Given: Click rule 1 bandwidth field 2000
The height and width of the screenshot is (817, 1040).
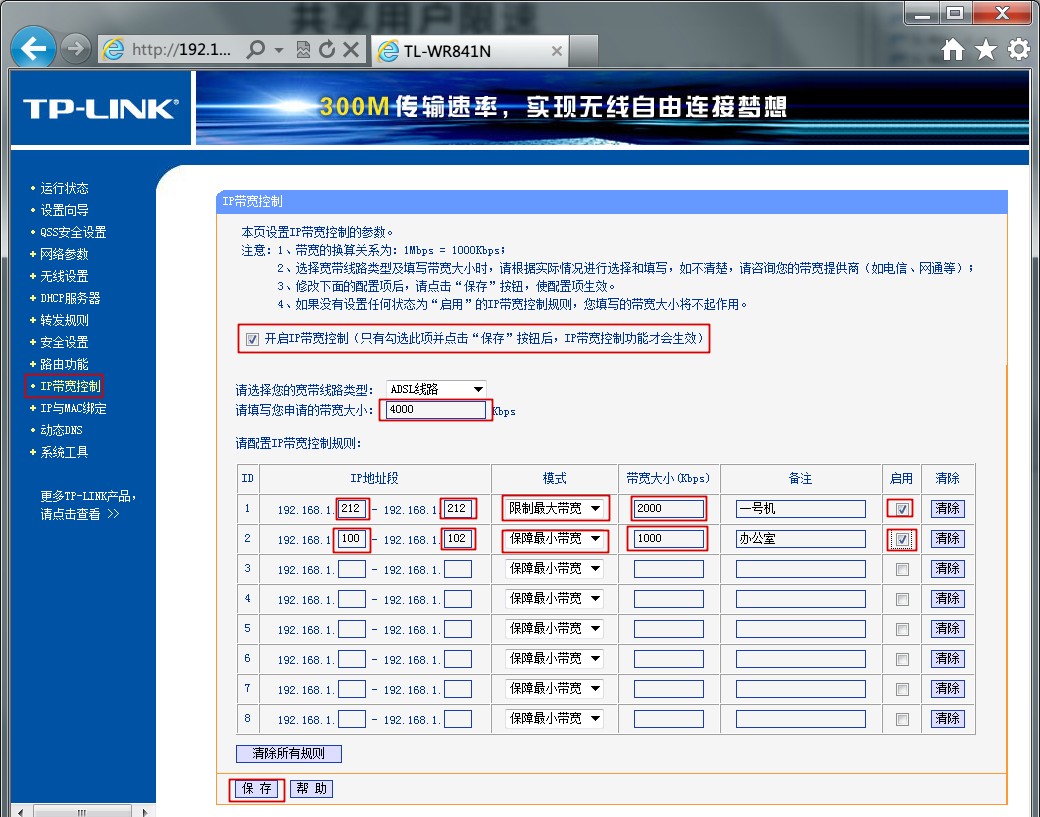Looking at the screenshot, I should [669, 509].
